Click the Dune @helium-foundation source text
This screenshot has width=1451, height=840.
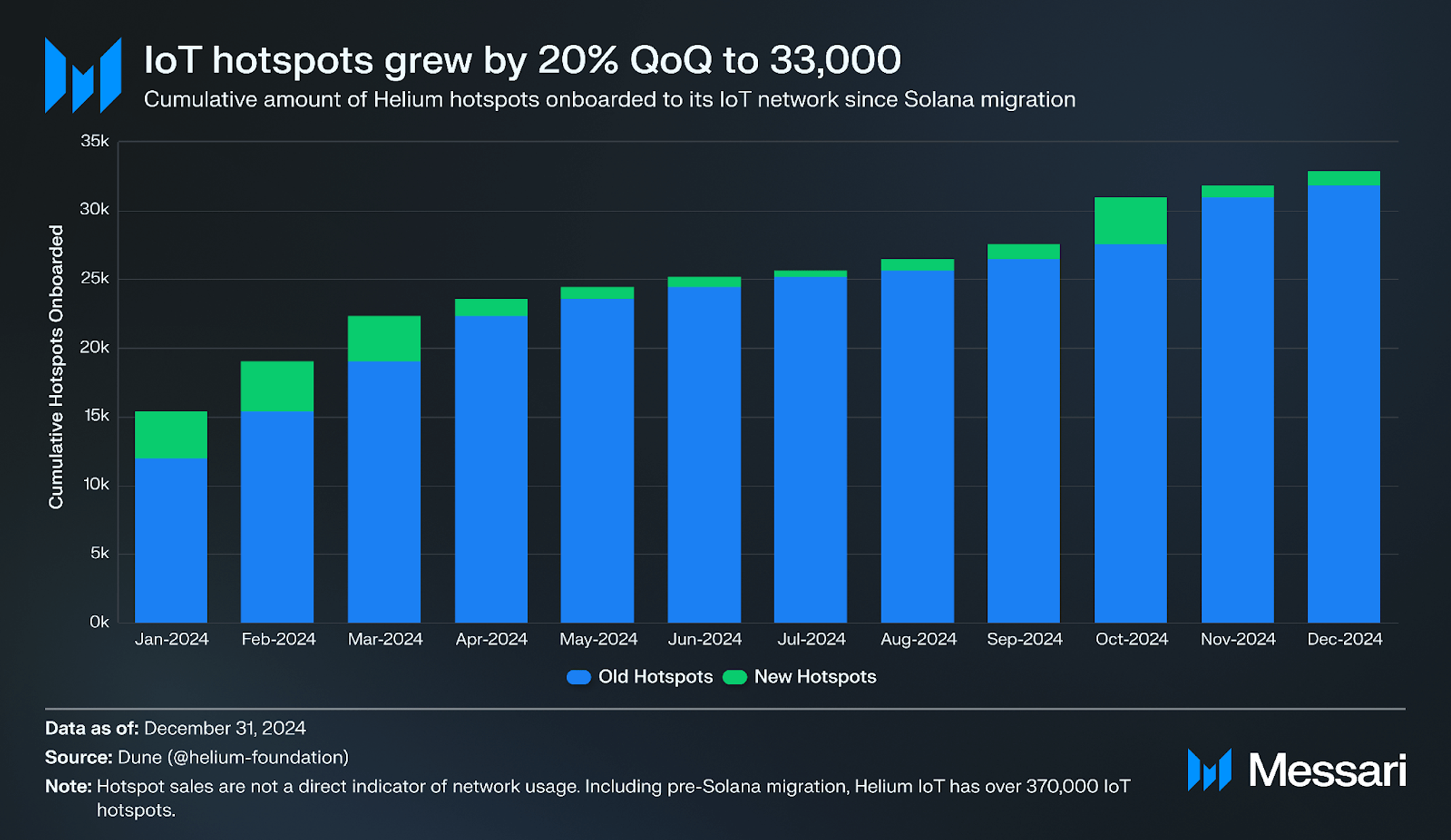233,757
